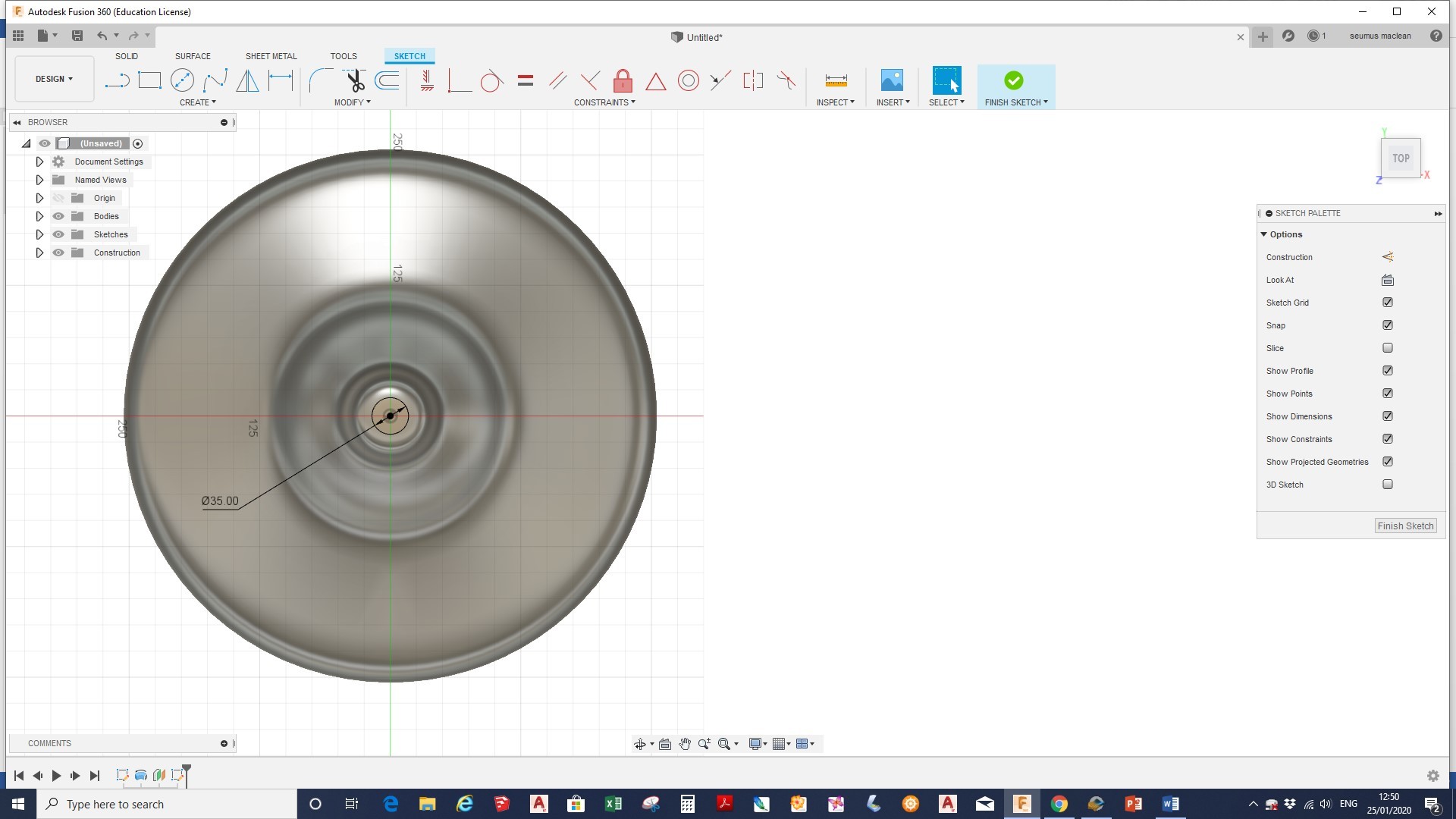Image resolution: width=1456 pixels, height=819 pixels.
Task: Select the Fillet sketch tool
Action: pyautogui.click(x=320, y=80)
